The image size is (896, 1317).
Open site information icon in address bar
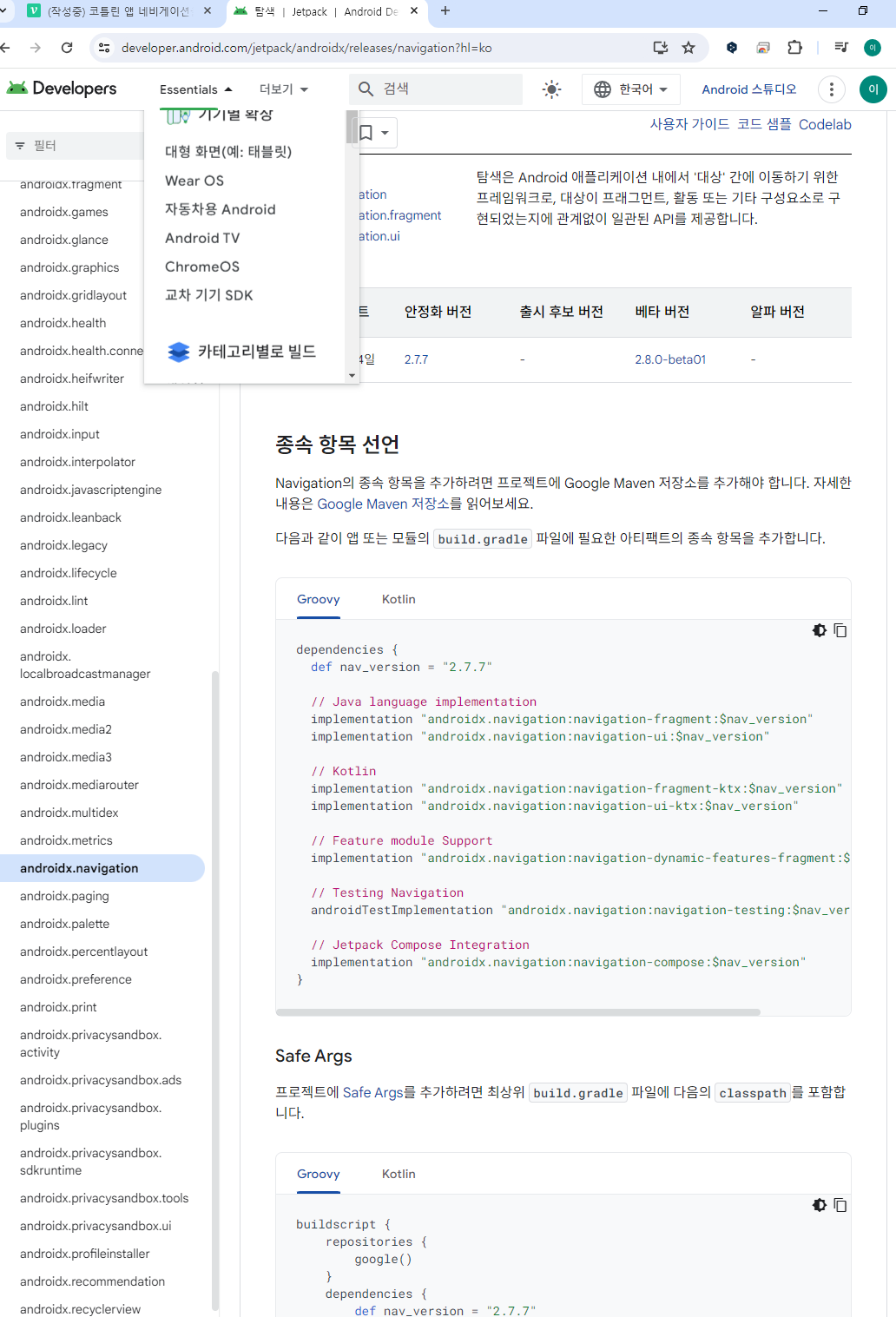click(x=104, y=48)
